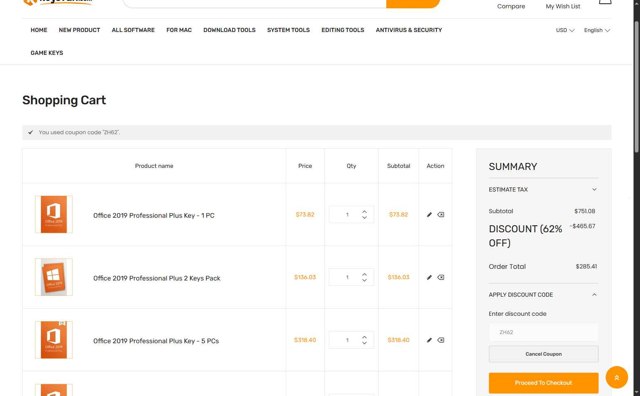The width and height of the screenshot is (640, 396).
Task: Increase quantity for 2 Keys Pack
Action: (x=364, y=274)
